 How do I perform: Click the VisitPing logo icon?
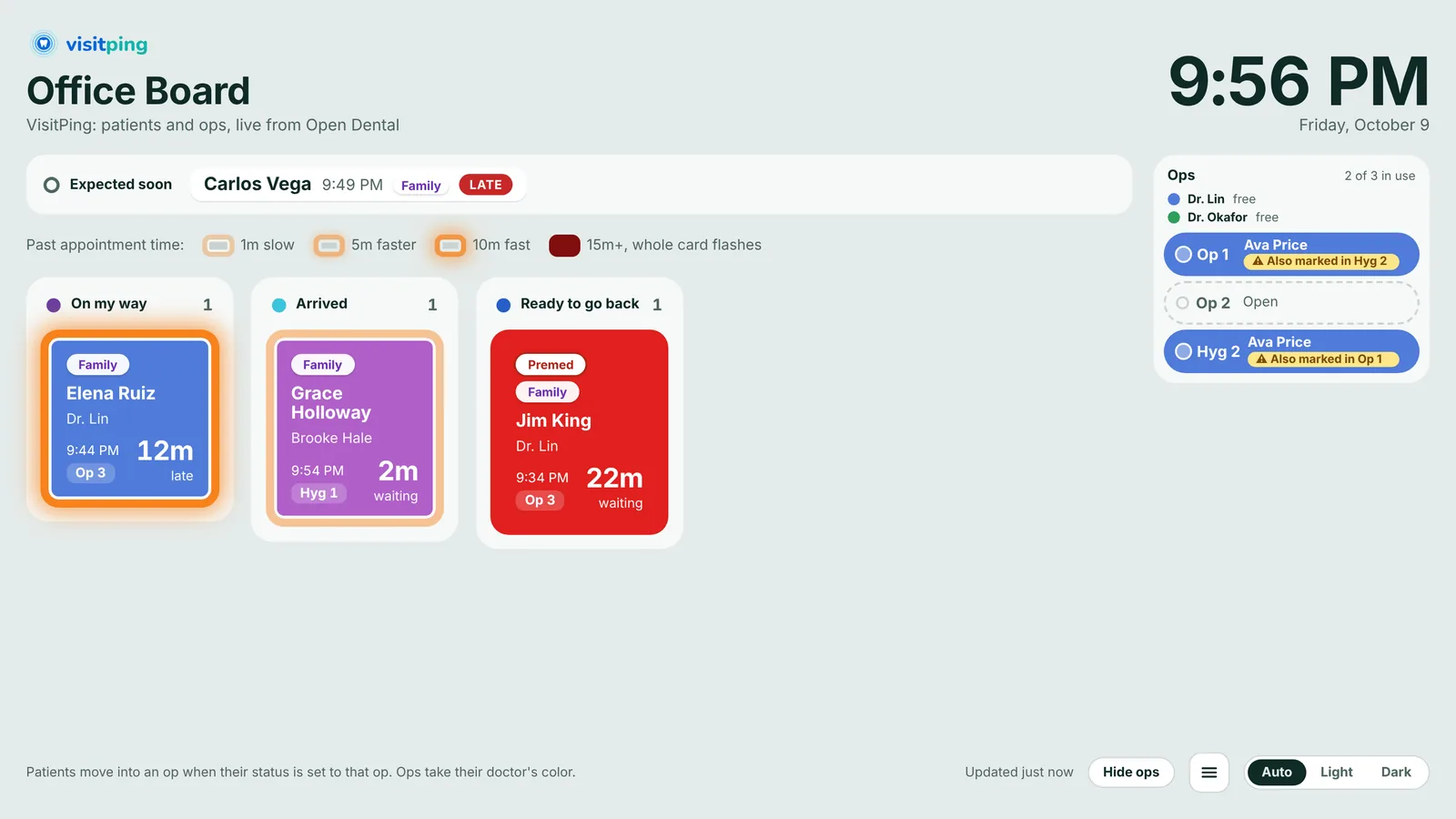pos(43,44)
